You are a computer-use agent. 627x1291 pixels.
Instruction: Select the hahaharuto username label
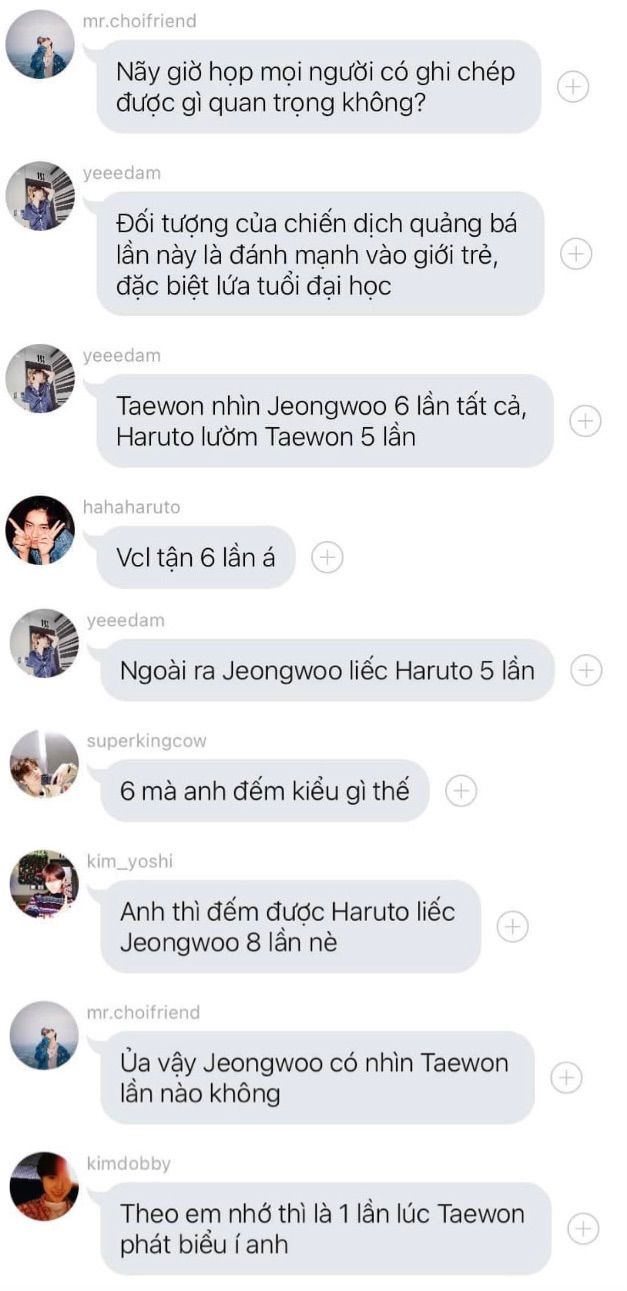tap(132, 507)
